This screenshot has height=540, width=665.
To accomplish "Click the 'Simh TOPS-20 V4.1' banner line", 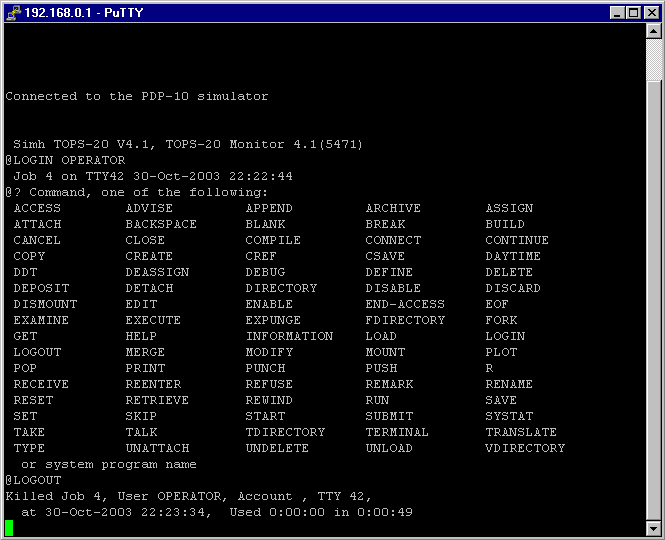I will tap(188, 144).
